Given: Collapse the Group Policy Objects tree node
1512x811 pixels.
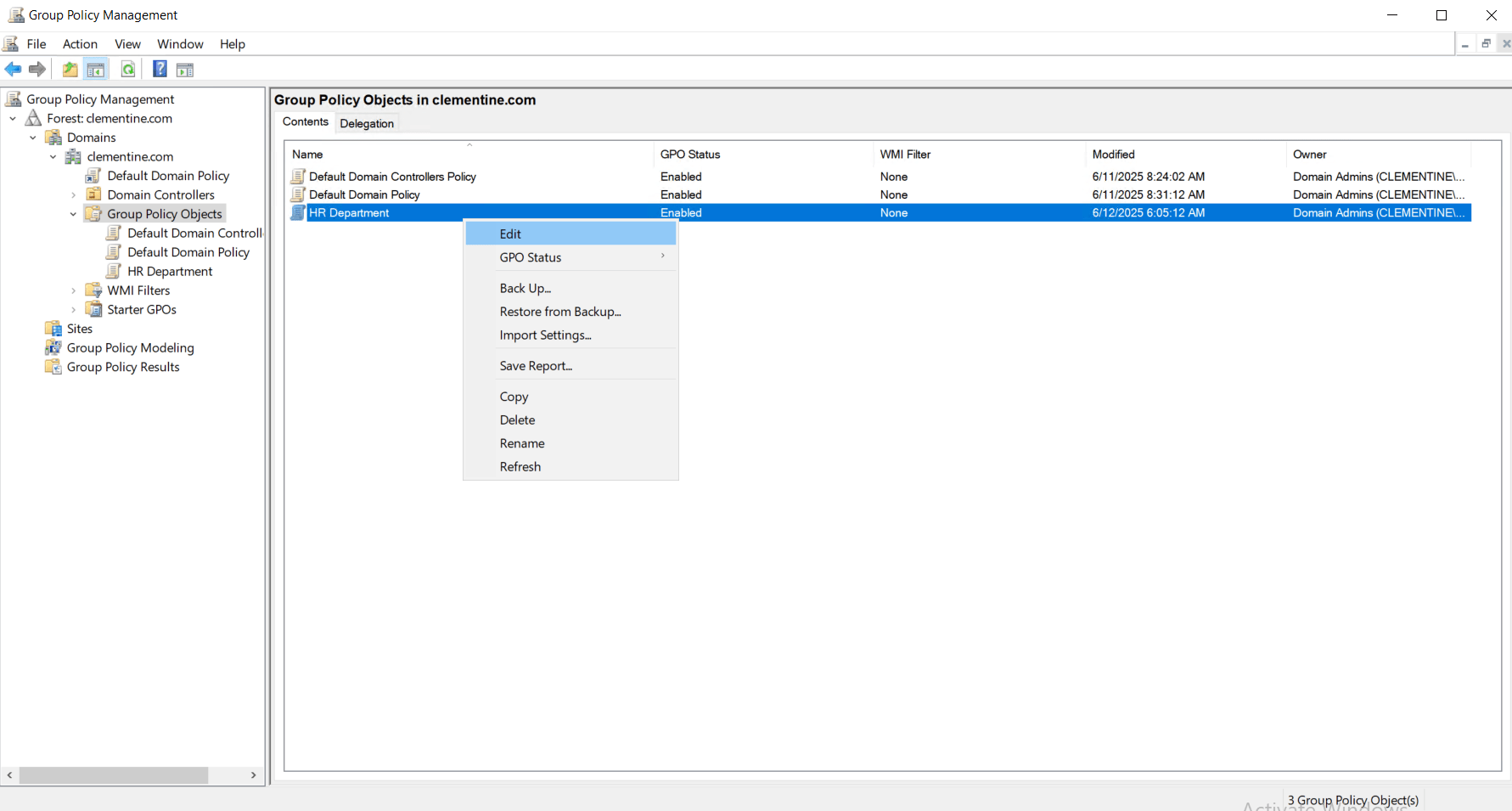Looking at the screenshot, I should 73,214.
